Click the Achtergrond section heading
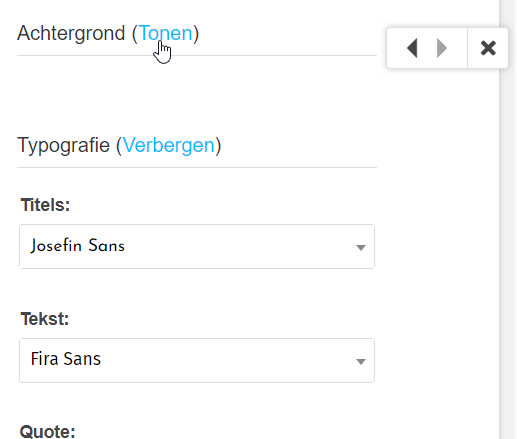 71,33
